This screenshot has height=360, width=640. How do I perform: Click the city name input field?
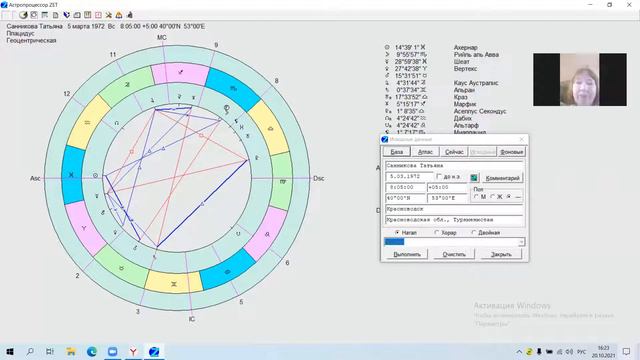454,209
